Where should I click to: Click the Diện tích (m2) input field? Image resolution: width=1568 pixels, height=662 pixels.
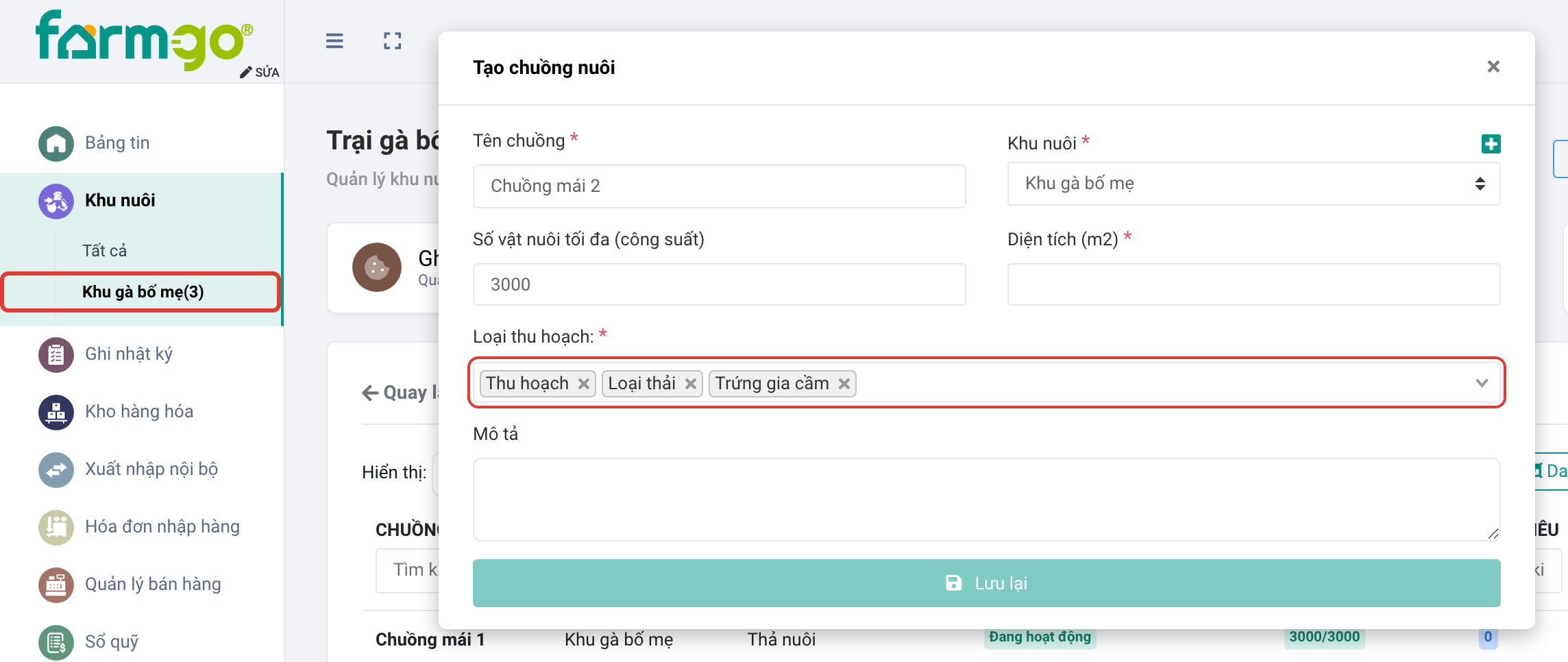[x=1253, y=284]
